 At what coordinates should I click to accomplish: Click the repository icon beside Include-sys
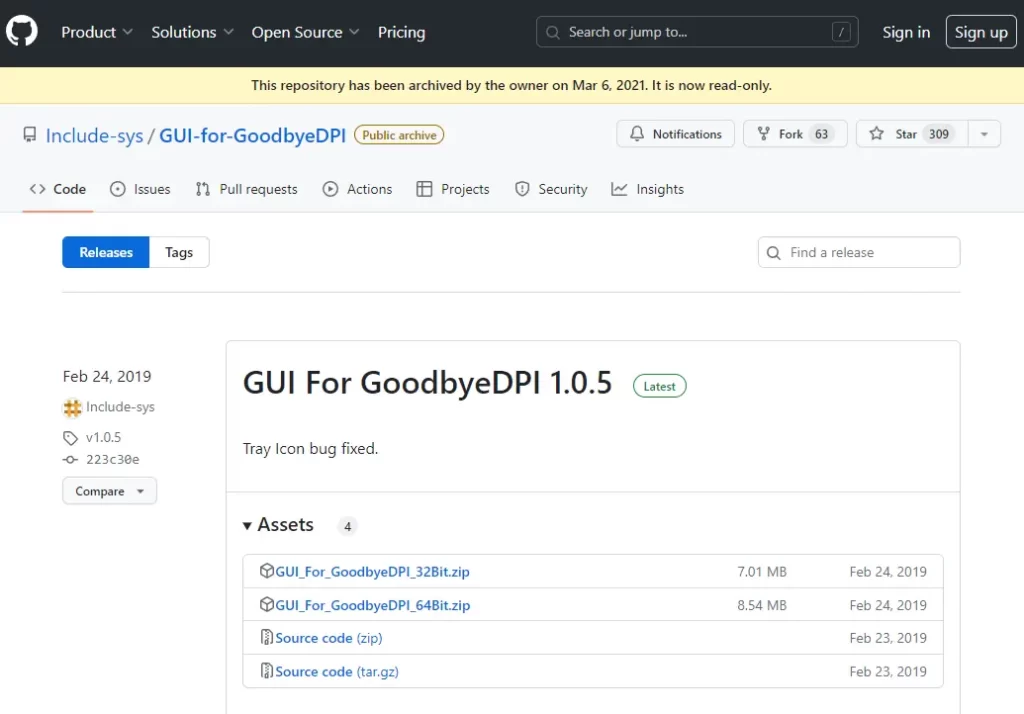click(29, 135)
